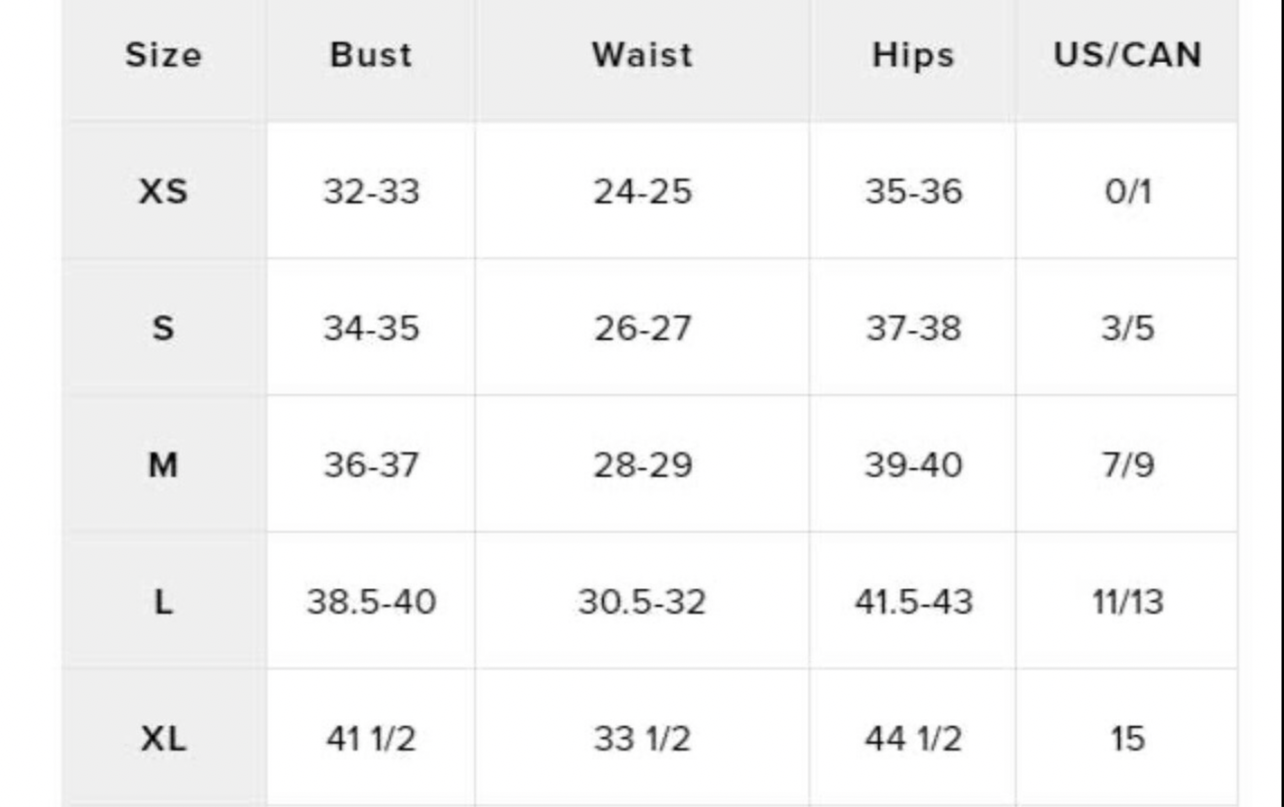Click the 26-27 waist measurement cell

point(642,327)
